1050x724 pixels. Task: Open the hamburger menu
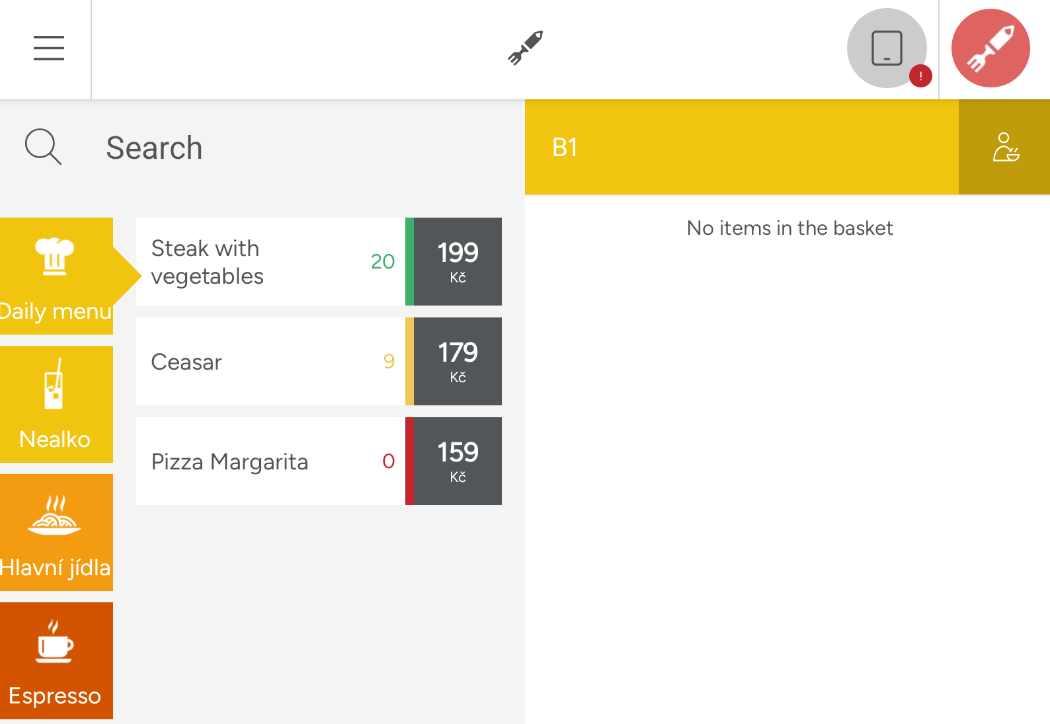49,48
